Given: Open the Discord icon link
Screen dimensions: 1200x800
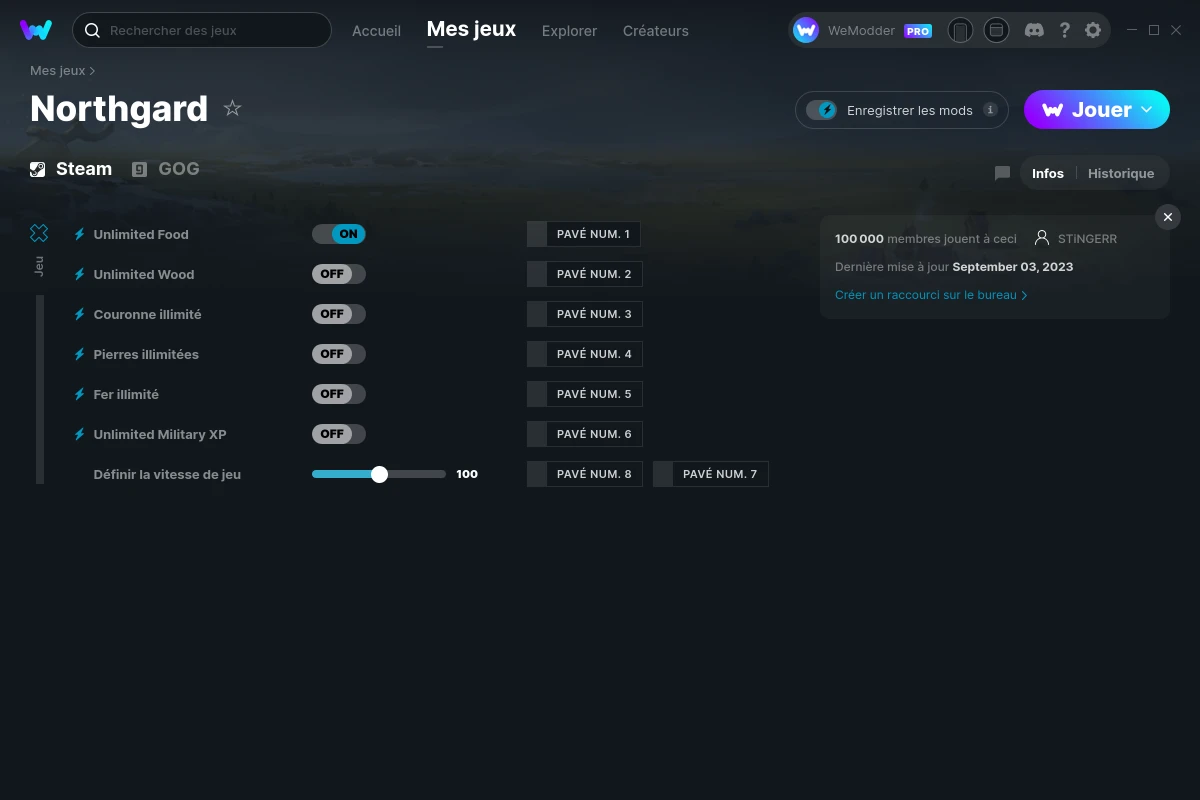Looking at the screenshot, I should pyautogui.click(x=1035, y=30).
